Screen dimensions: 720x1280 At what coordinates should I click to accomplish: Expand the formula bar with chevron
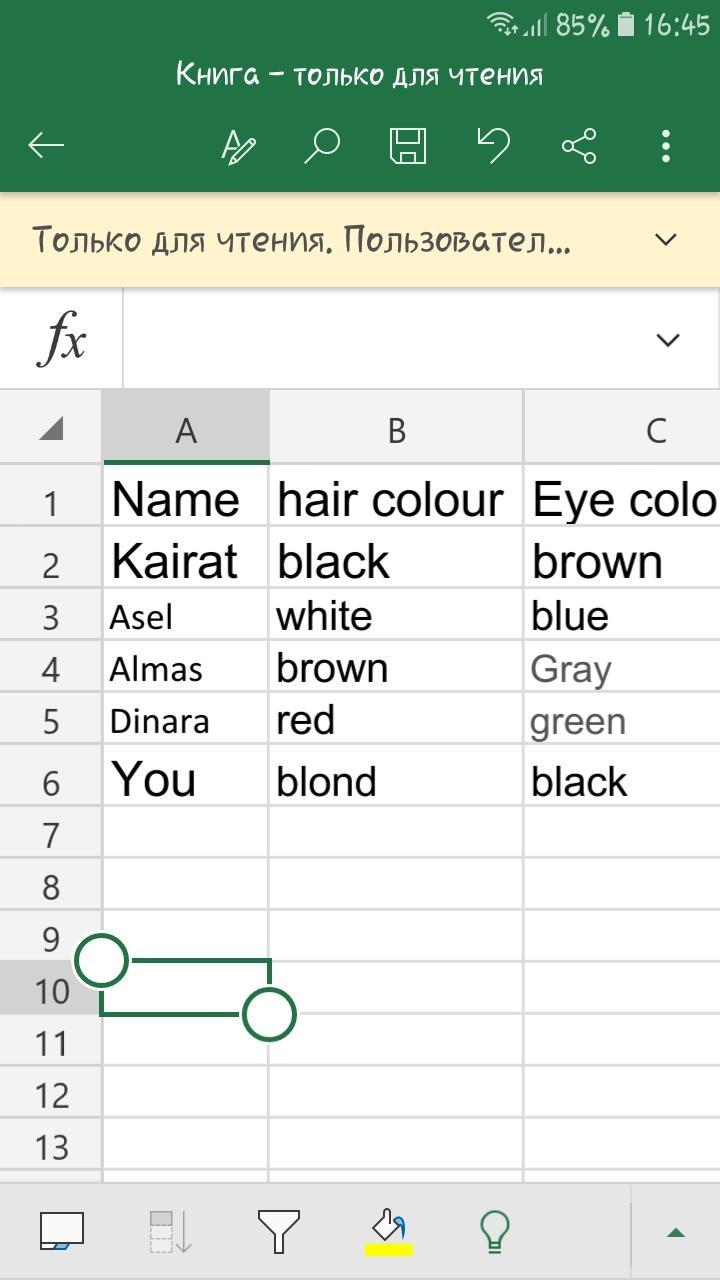[x=667, y=340]
